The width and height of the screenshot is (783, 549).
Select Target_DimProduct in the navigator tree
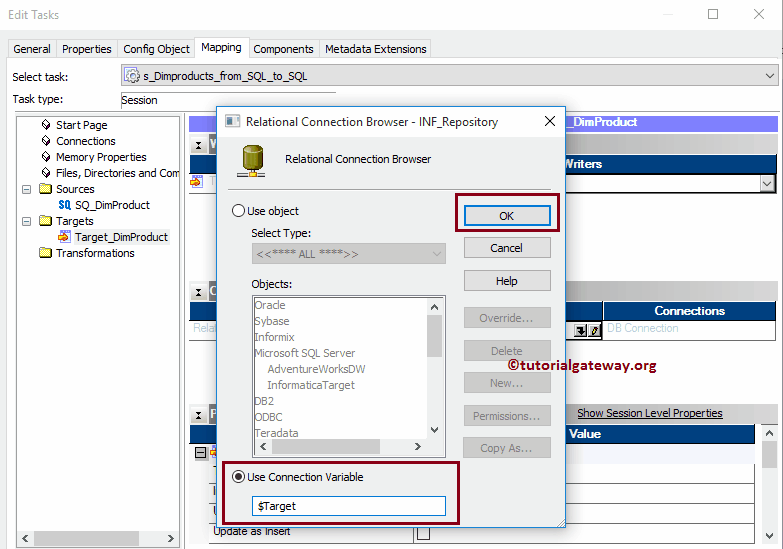(x=121, y=237)
